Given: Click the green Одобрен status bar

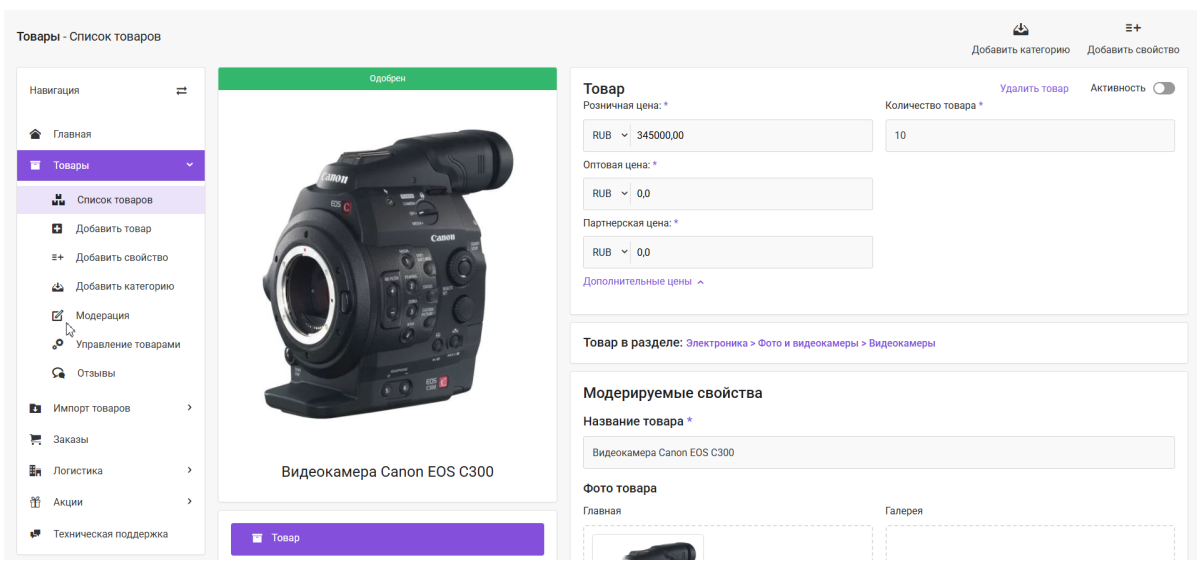Looking at the screenshot, I should [387, 79].
